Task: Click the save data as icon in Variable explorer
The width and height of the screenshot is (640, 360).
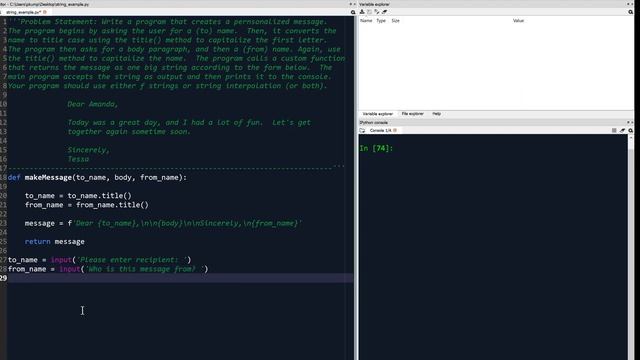Action: pos(377,12)
